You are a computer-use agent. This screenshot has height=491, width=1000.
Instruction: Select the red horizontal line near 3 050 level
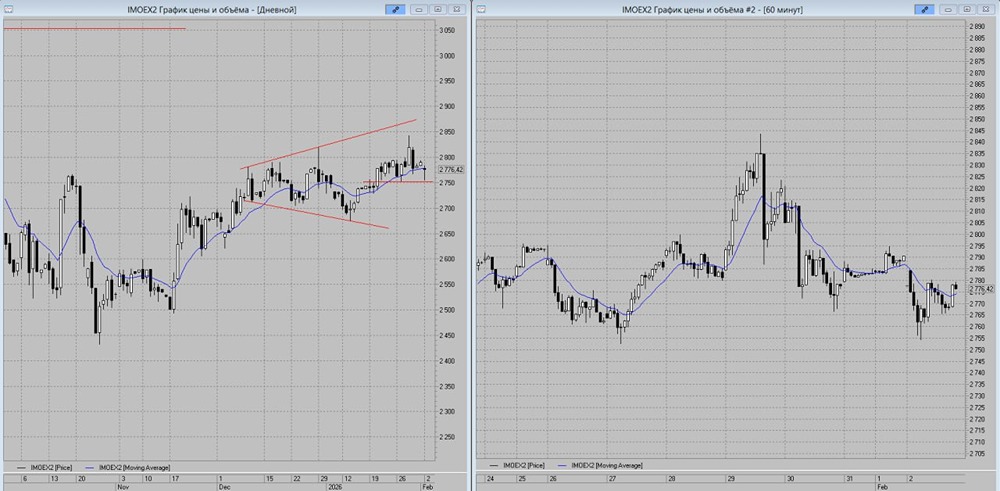pos(94,29)
